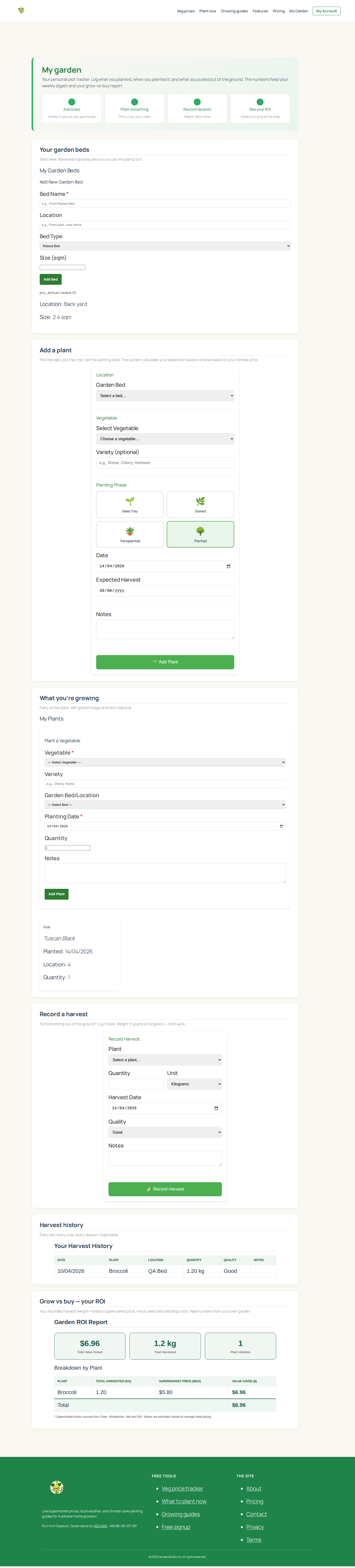This screenshot has width=355, height=1568.
Task: Click the green circle icon above See your ROI
Action: pyautogui.click(x=260, y=102)
